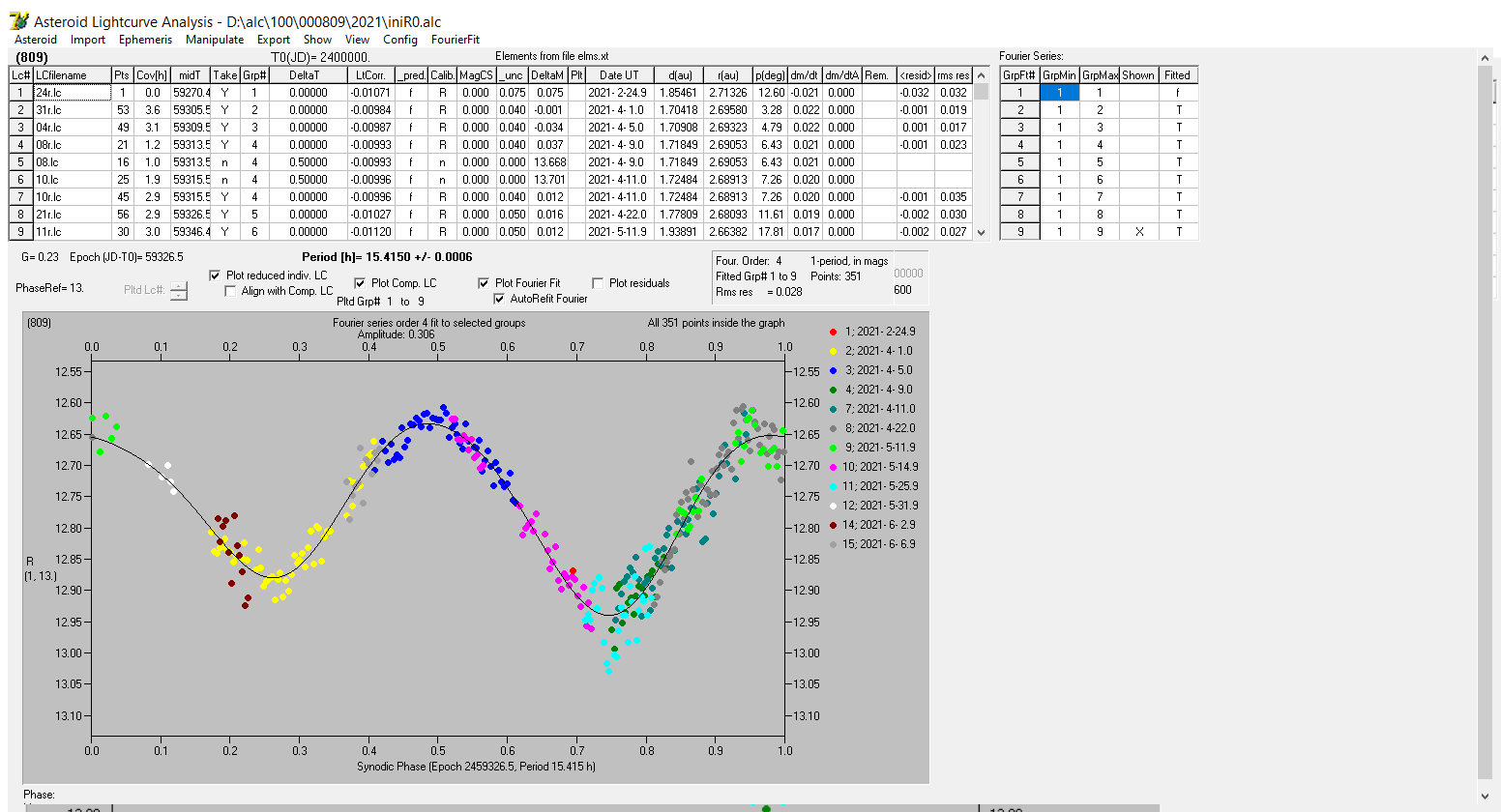Click the Amplitude: 0.306 plot title text
The image size is (1501, 812).
click(x=397, y=334)
